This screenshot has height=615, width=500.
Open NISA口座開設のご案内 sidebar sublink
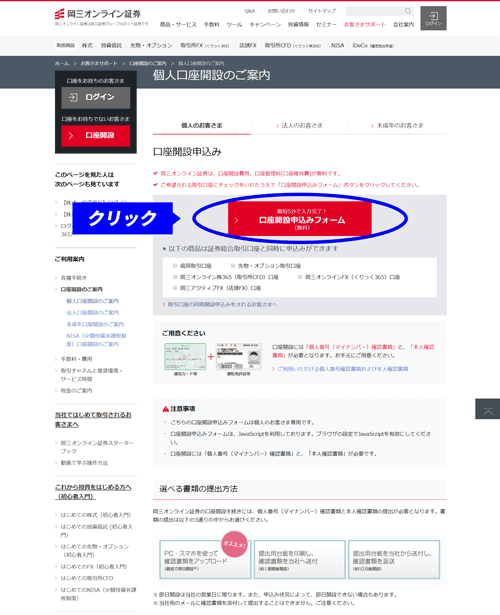click(96, 340)
